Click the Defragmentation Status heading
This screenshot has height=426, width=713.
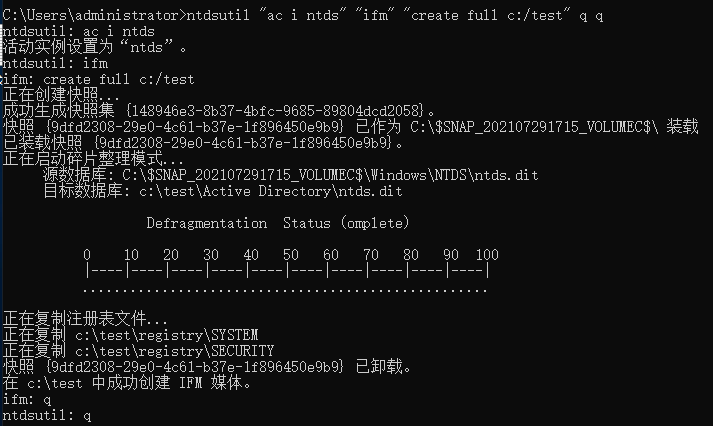pyautogui.click(x=278, y=223)
